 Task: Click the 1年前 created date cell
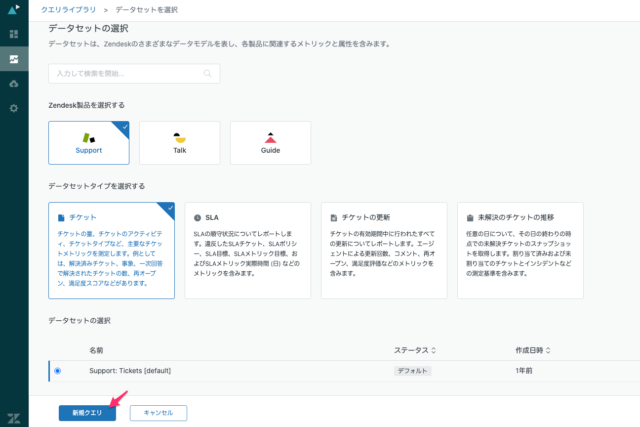[524, 371]
